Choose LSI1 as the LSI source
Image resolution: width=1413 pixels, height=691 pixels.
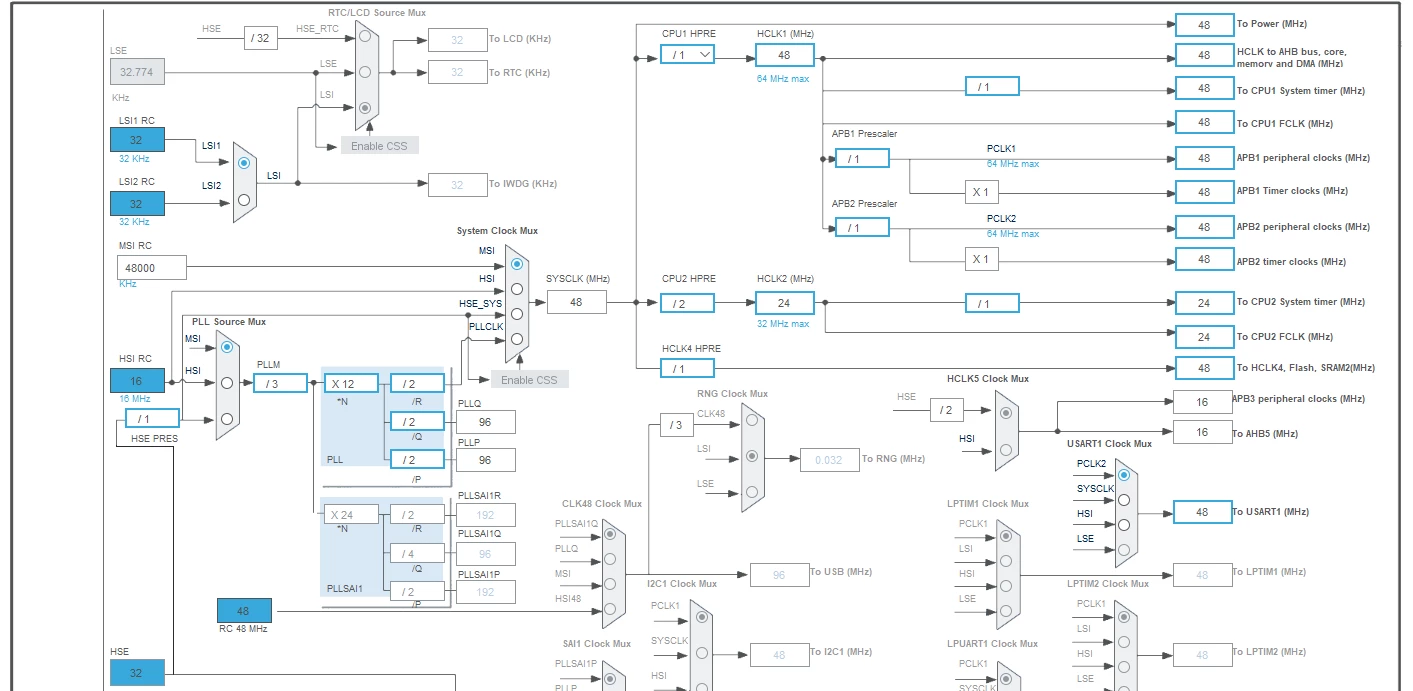coord(244,162)
